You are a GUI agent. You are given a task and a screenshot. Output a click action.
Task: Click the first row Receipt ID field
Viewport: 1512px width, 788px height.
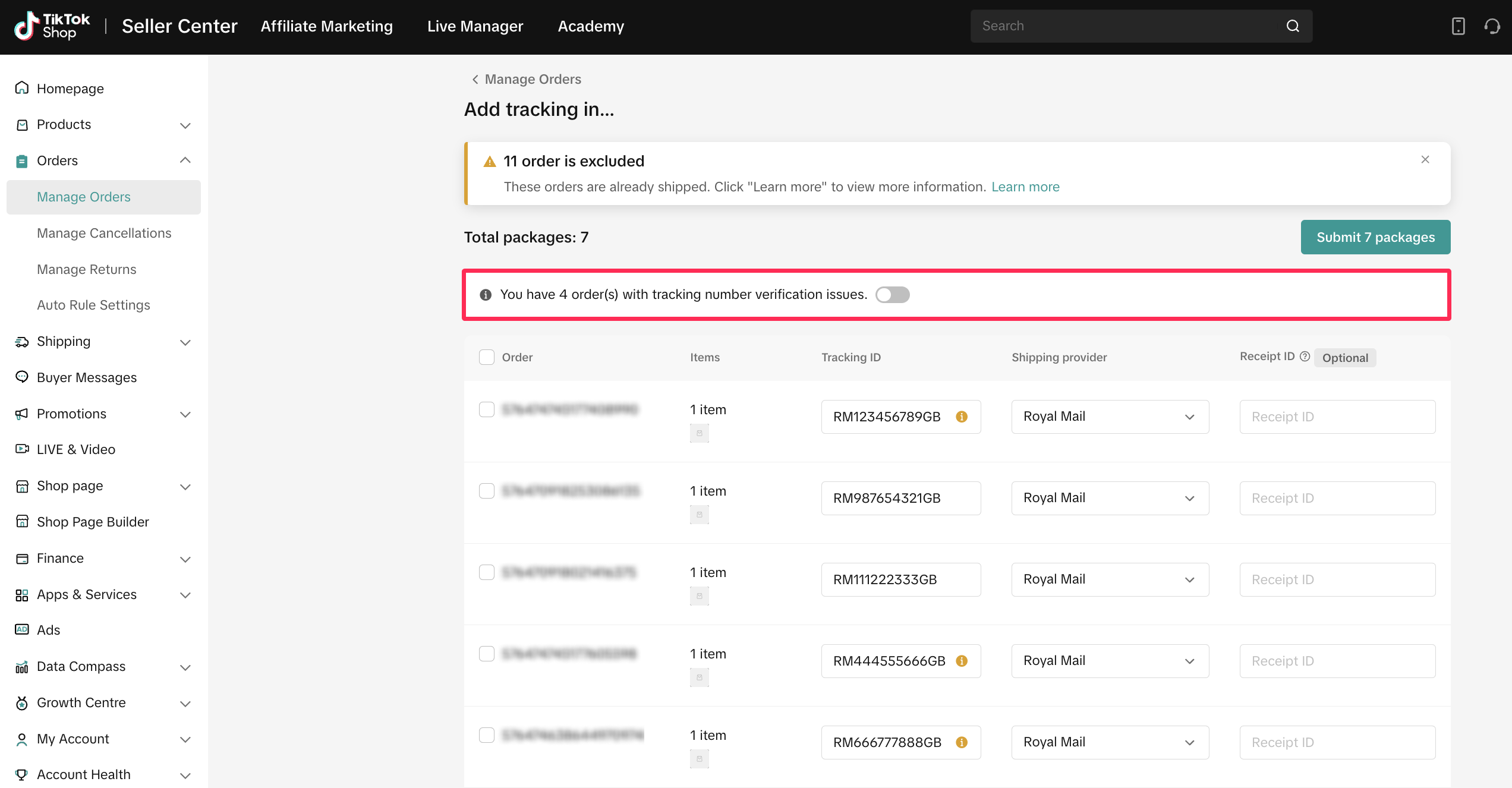tap(1337, 417)
